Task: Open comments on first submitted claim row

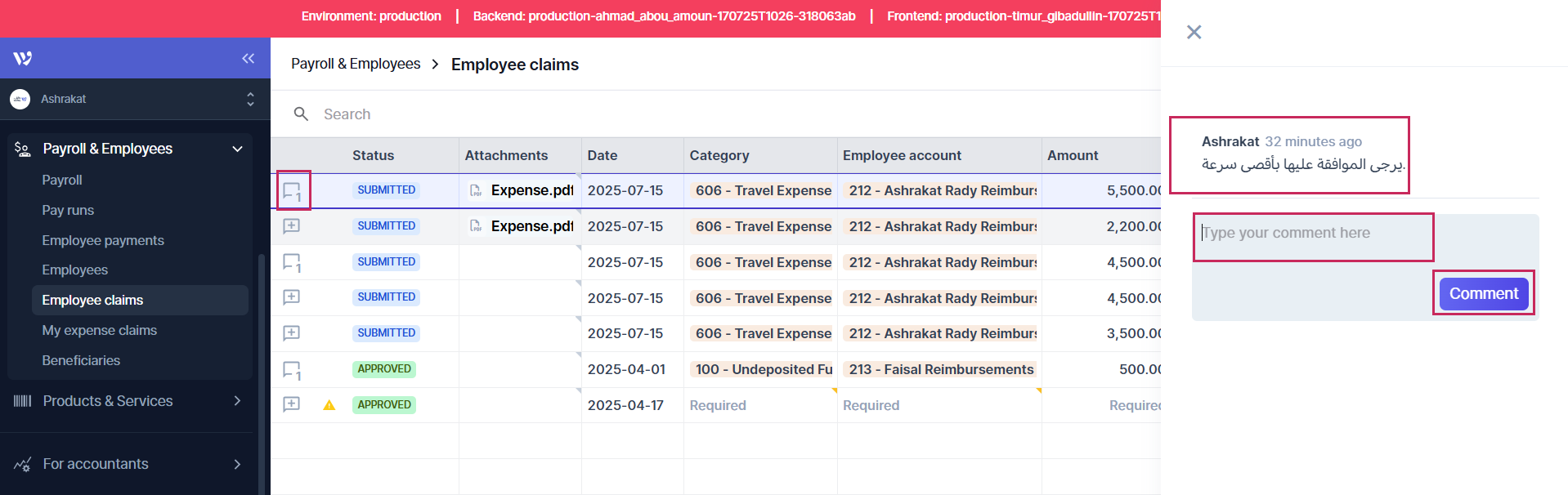Action: point(292,191)
